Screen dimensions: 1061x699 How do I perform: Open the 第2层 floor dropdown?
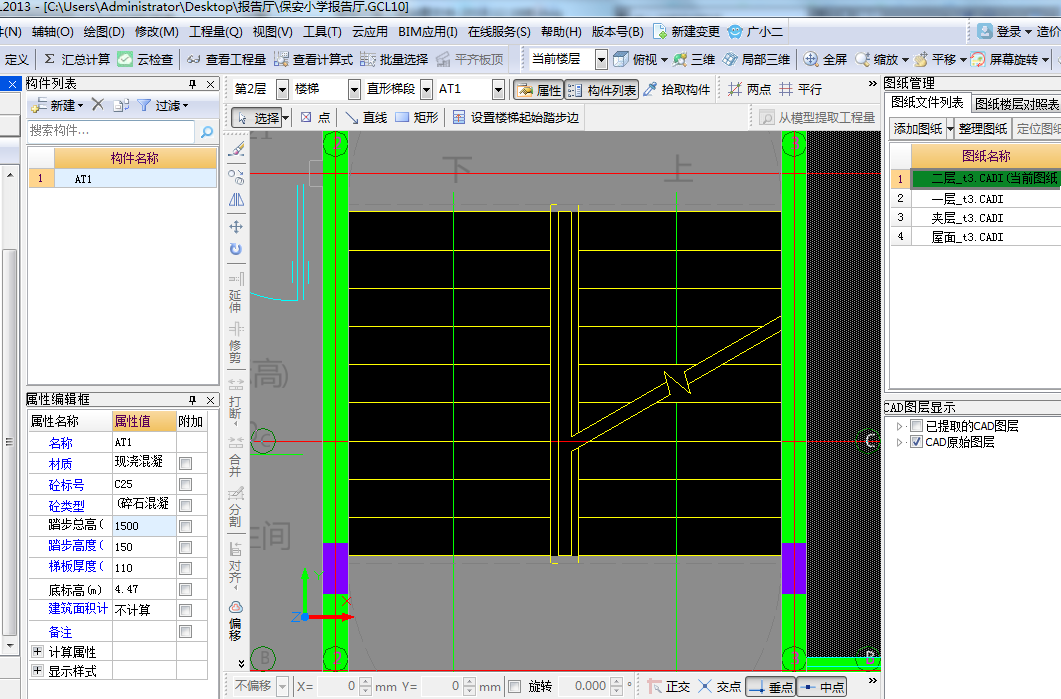point(283,89)
